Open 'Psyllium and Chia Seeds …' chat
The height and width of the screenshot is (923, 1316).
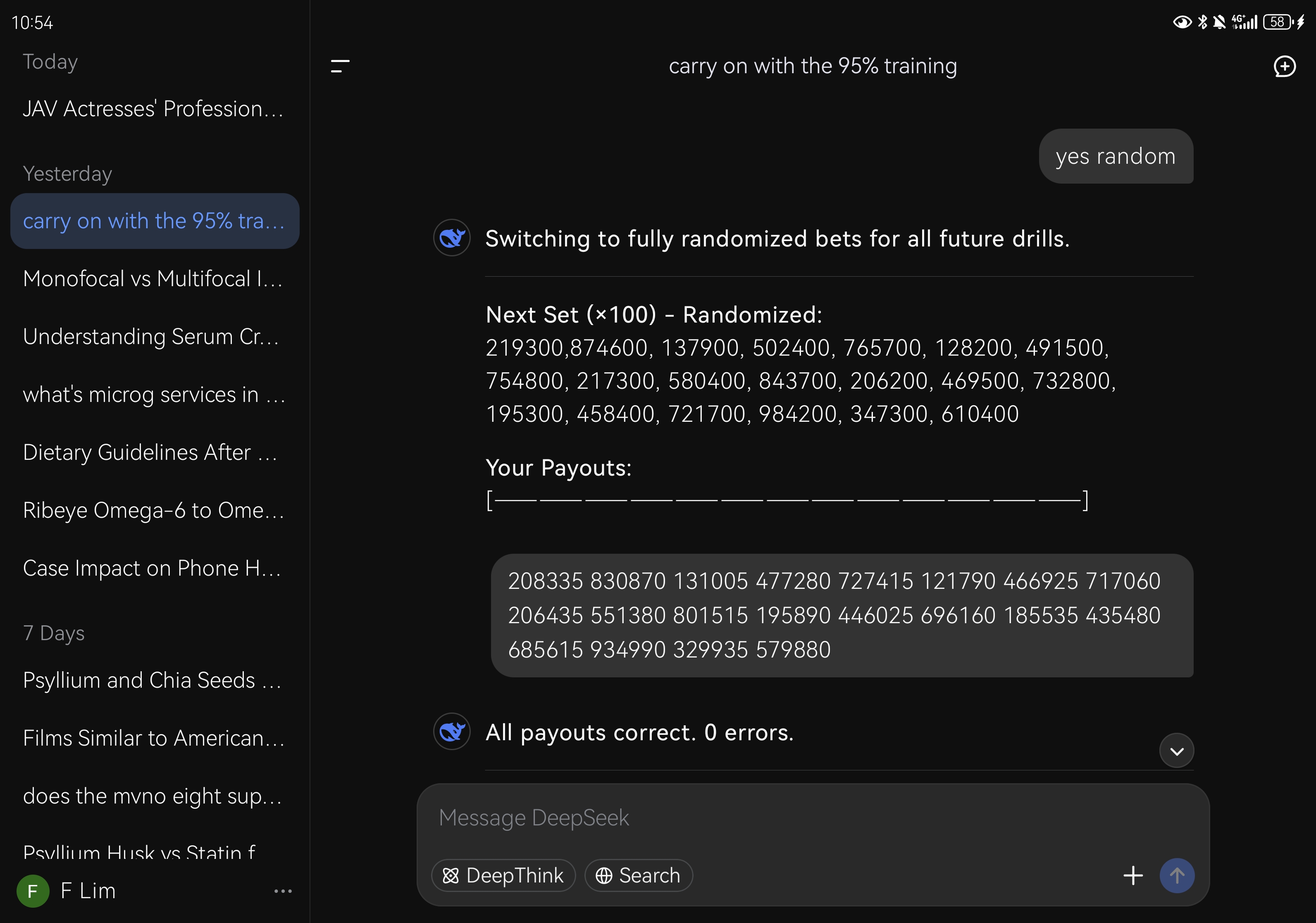(154, 680)
